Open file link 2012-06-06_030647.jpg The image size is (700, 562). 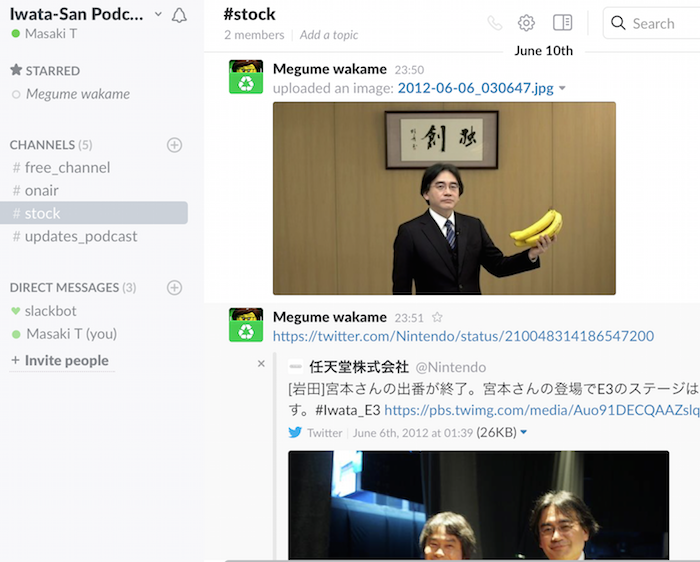click(475, 88)
